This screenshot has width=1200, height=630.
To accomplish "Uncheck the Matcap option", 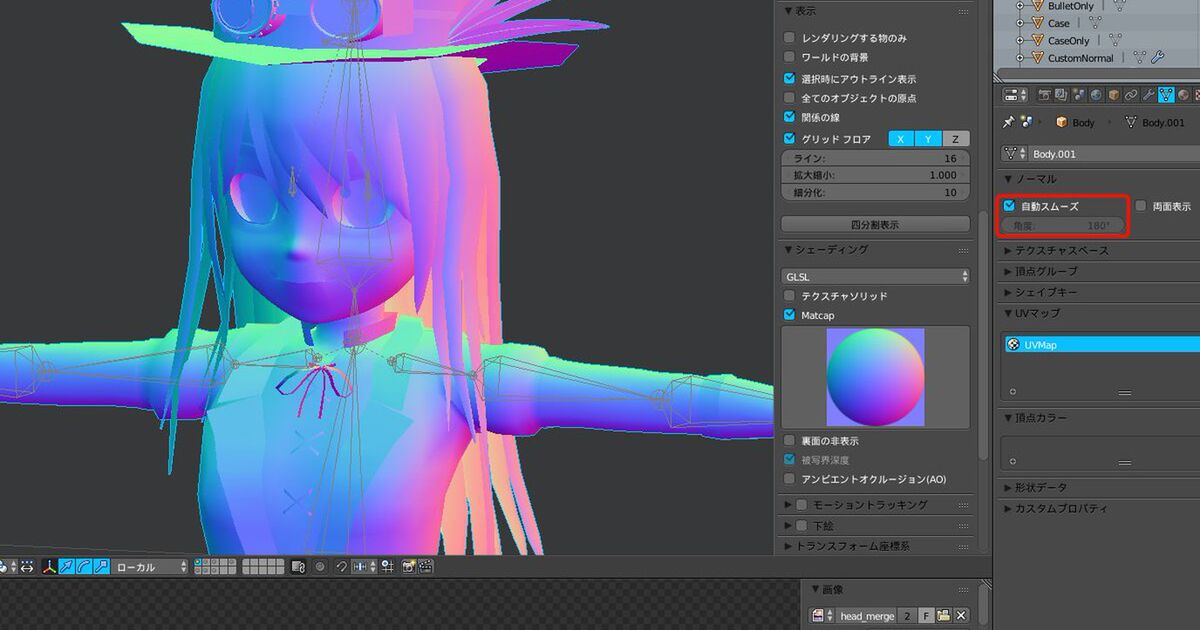I will coord(790,315).
